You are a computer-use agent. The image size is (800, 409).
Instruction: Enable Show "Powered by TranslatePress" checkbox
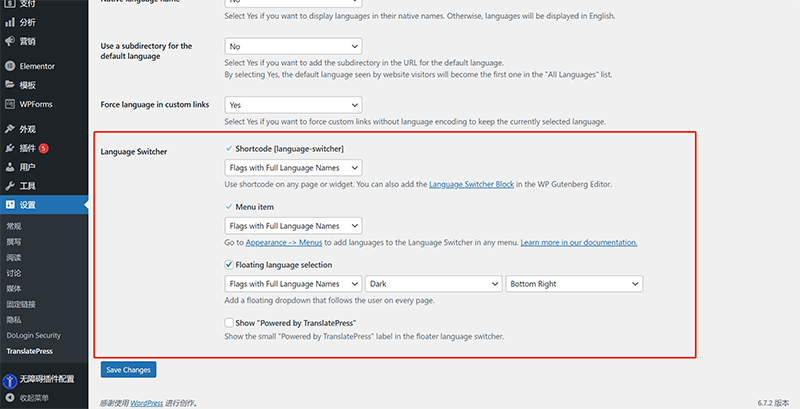[x=229, y=323]
